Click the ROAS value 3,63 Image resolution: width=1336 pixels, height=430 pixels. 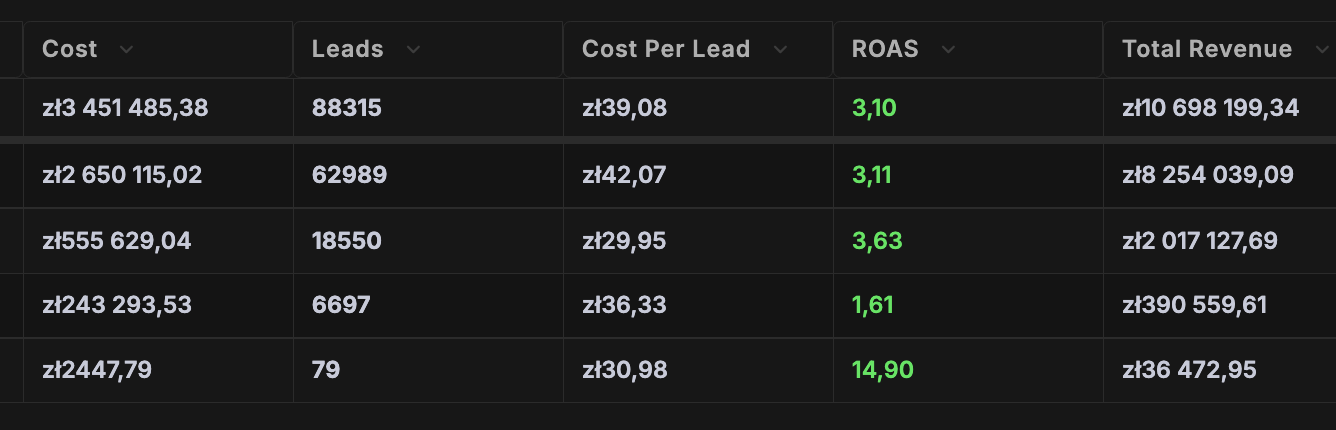pyautogui.click(x=877, y=241)
